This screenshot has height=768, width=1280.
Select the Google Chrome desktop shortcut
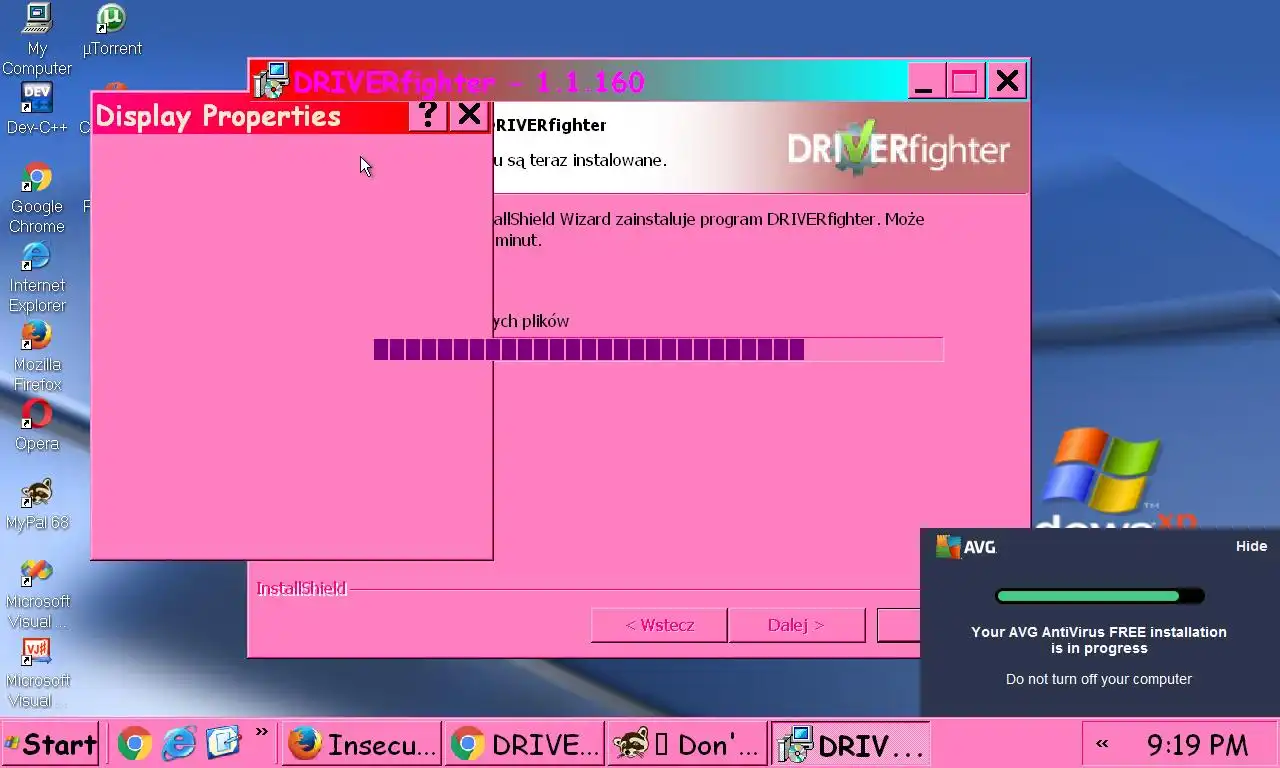coord(37,198)
